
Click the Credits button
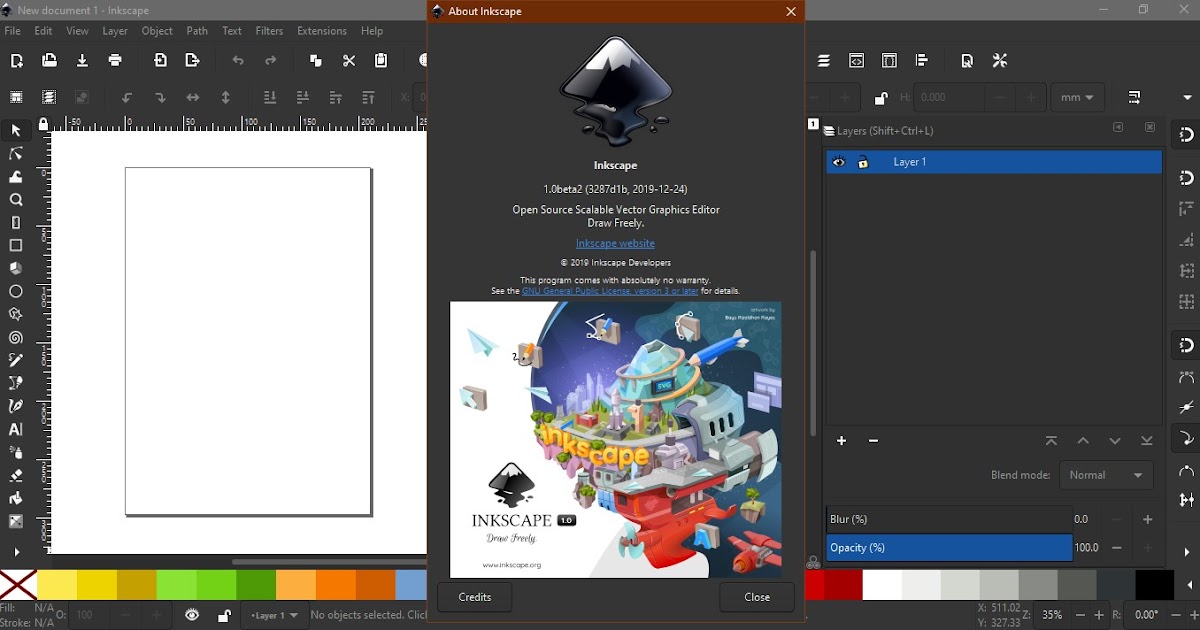pyautogui.click(x=475, y=597)
